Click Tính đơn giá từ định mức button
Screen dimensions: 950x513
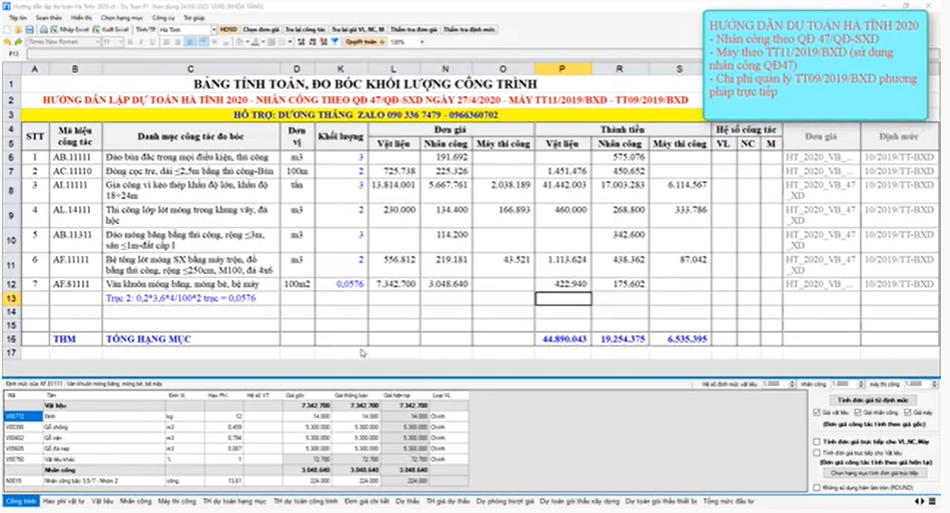tap(872, 400)
